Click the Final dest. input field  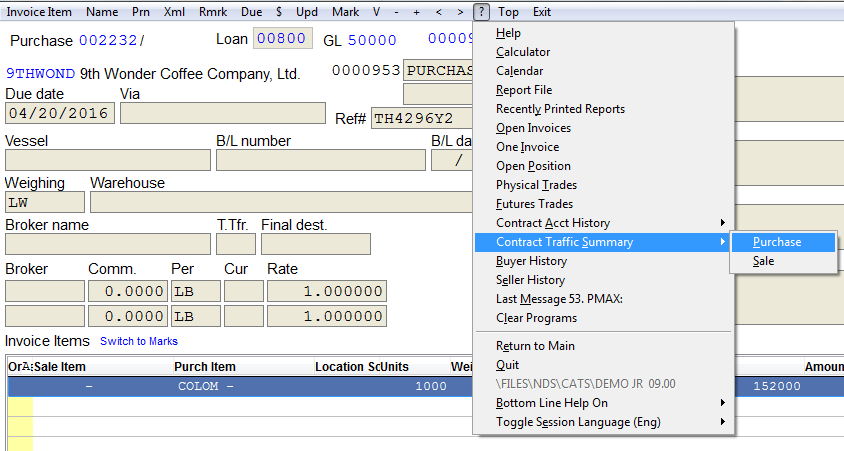(x=316, y=244)
